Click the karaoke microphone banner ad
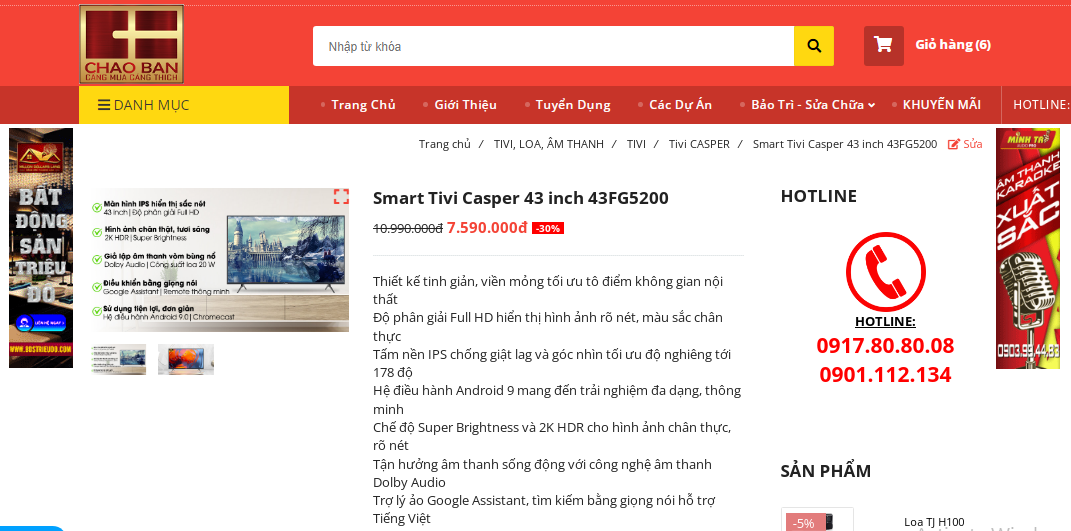Viewport: 1071px width, 531px height. (x=1027, y=249)
